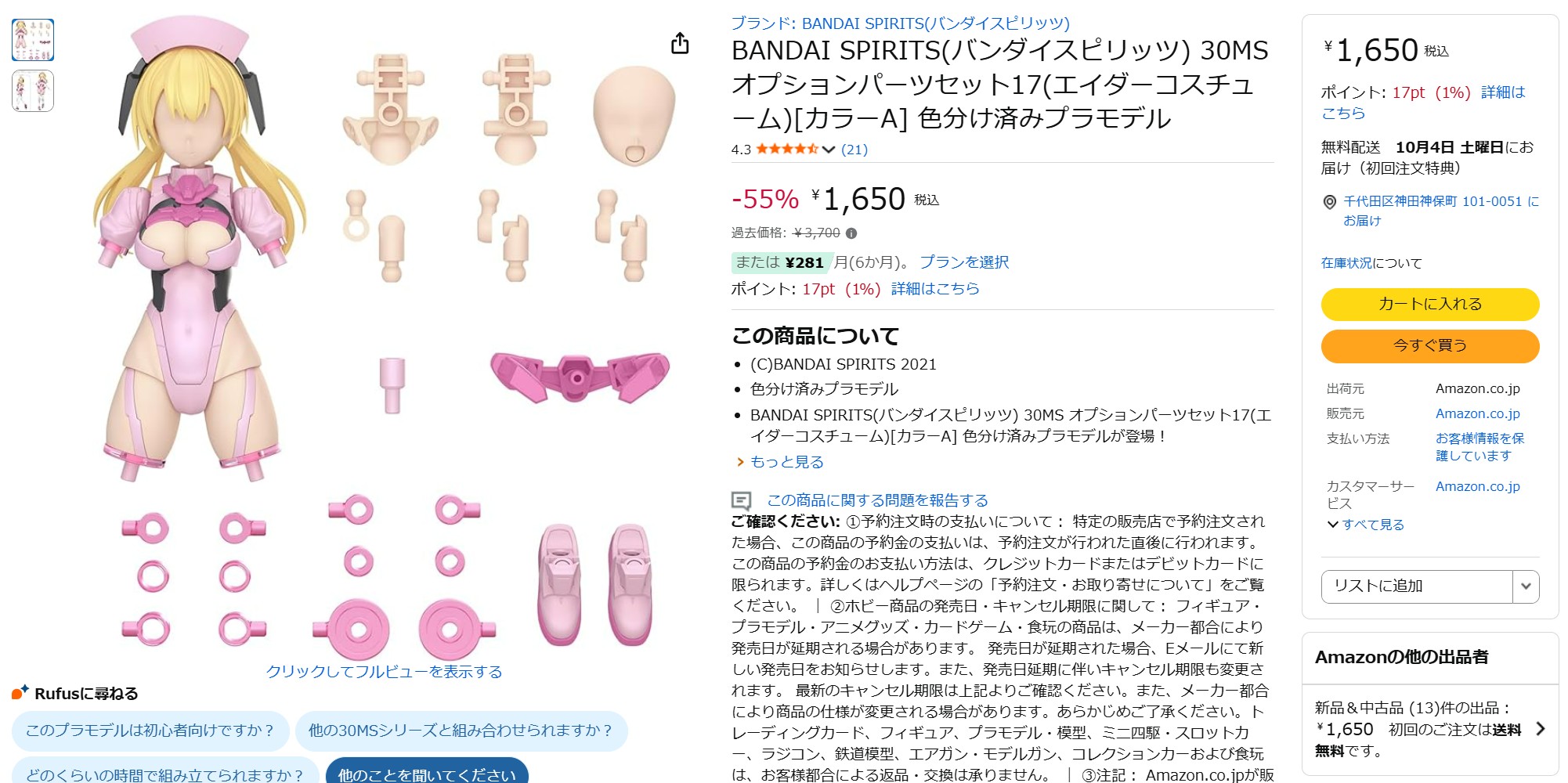Select Rufus question about beginner suitability
Image resolution: width=1568 pixels, height=783 pixels.
tap(150, 730)
